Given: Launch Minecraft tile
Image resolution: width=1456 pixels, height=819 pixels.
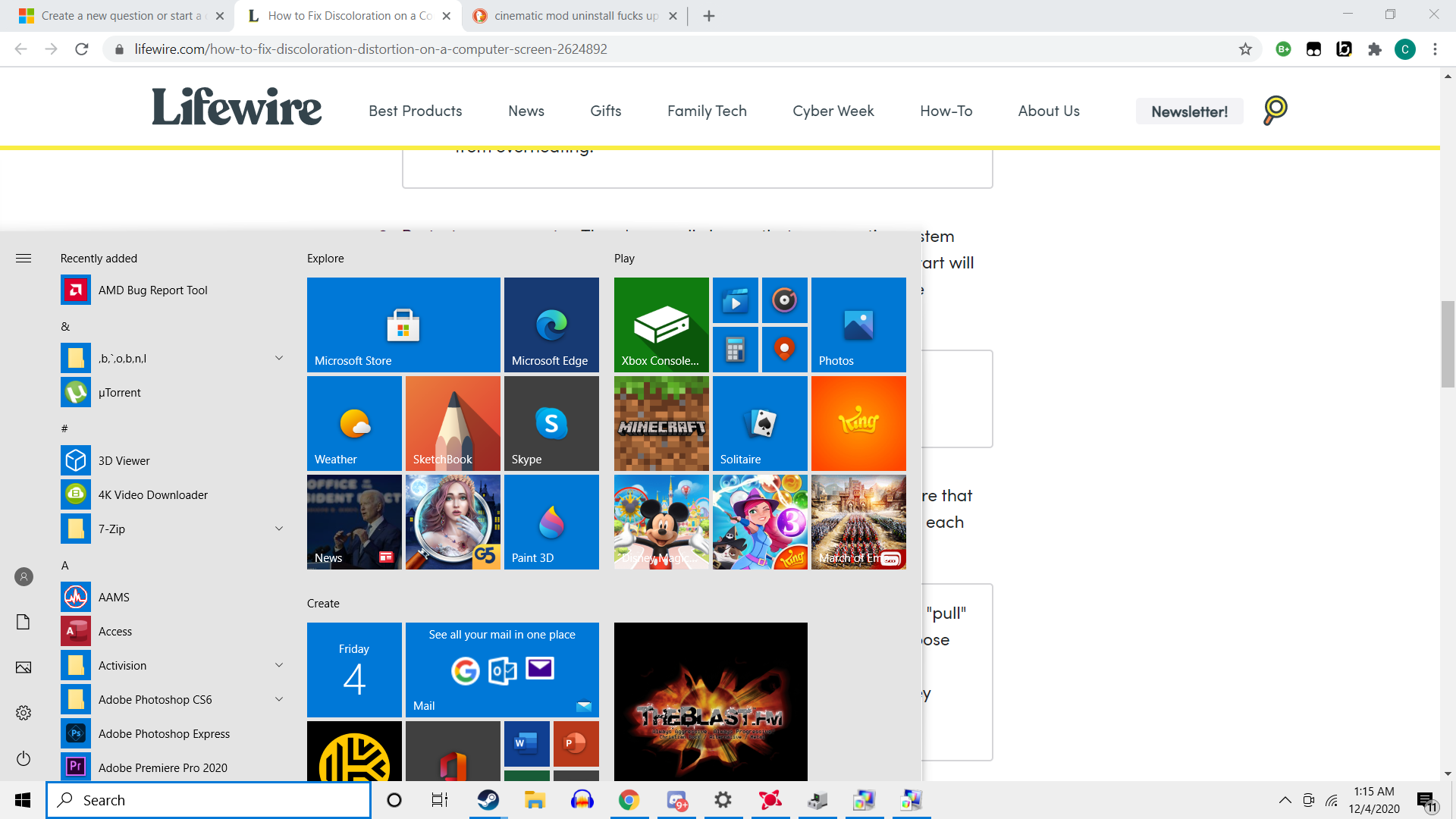Looking at the screenshot, I should coord(661,423).
